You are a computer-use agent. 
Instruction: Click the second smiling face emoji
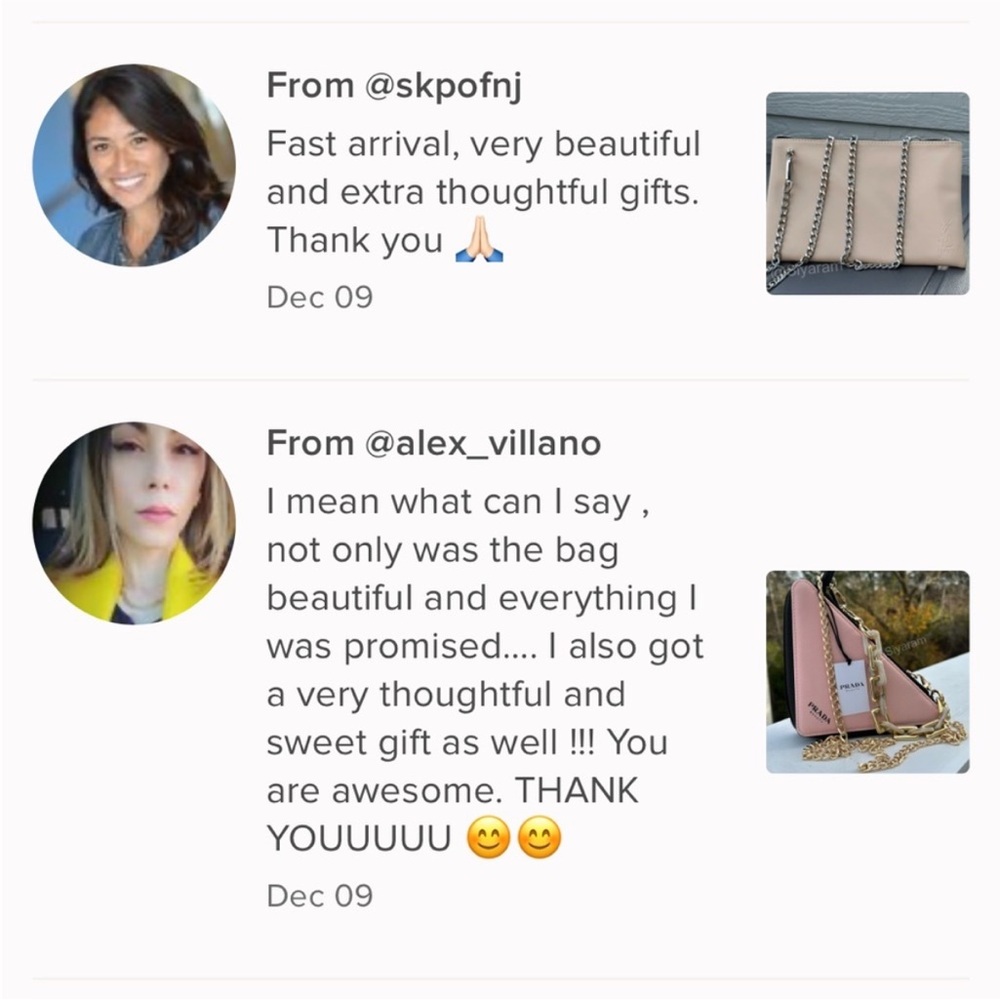[540, 839]
